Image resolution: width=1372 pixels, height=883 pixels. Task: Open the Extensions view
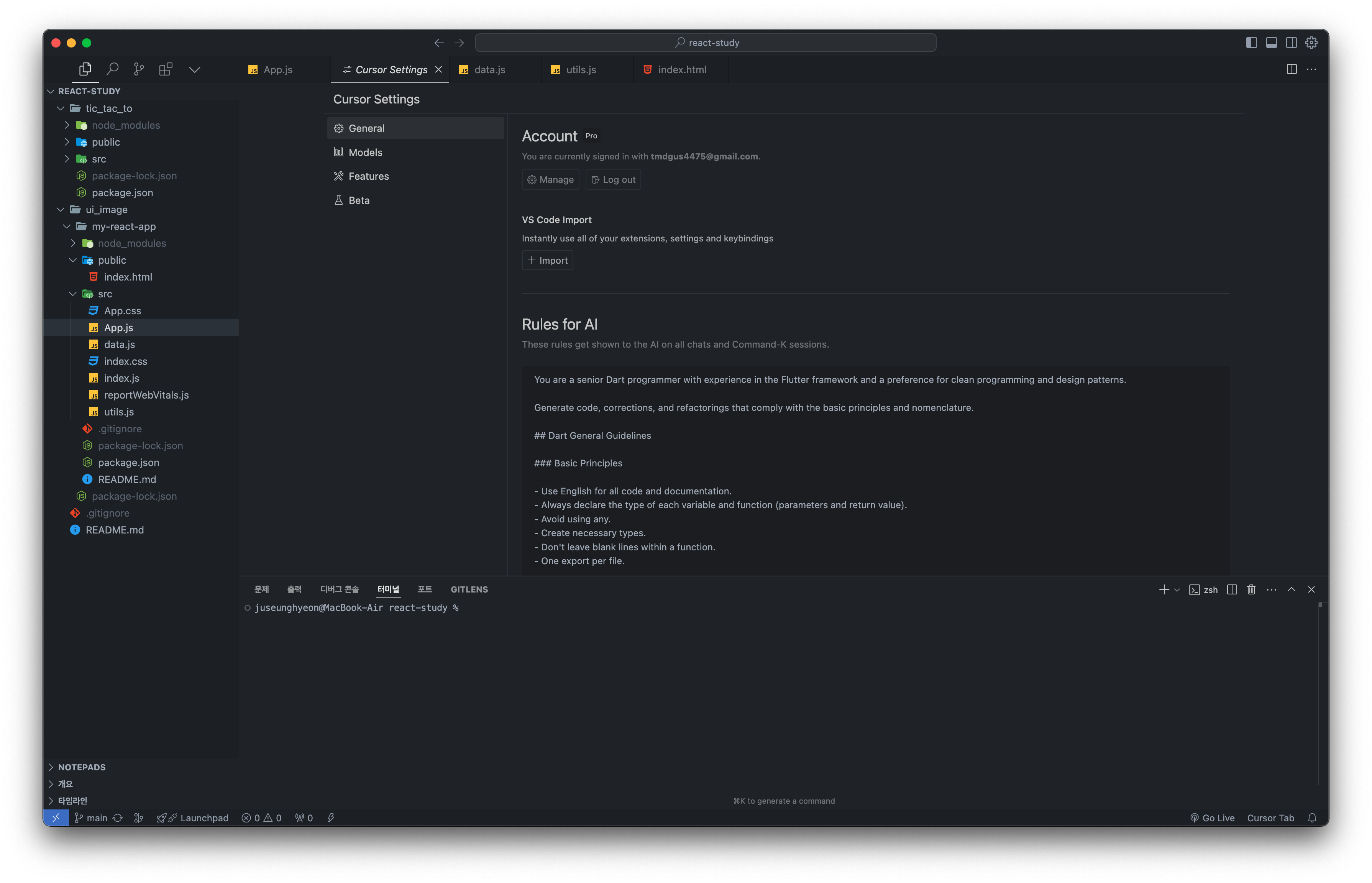coord(166,69)
